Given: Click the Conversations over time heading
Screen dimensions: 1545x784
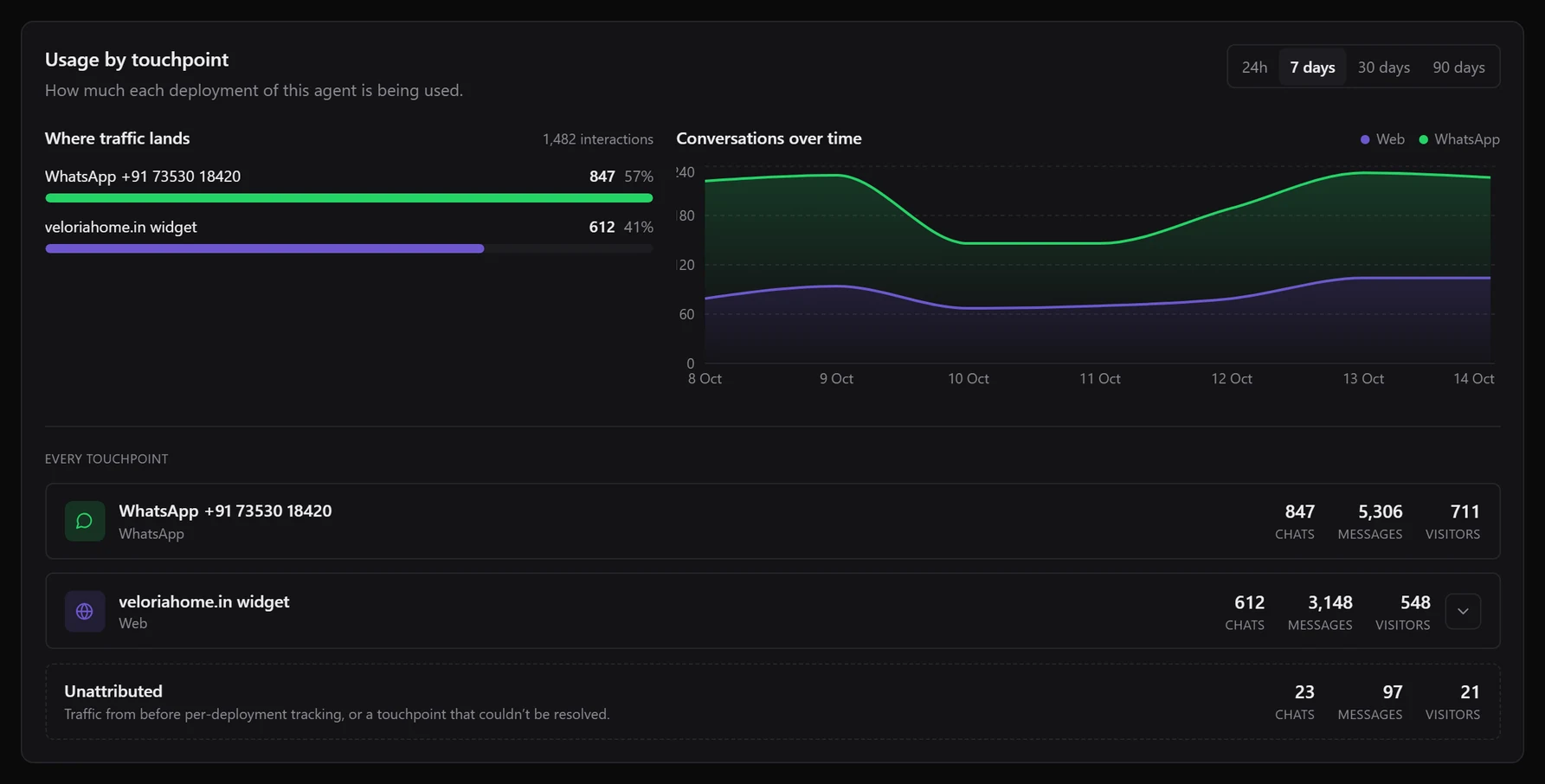Looking at the screenshot, I should tap(769, 138).
